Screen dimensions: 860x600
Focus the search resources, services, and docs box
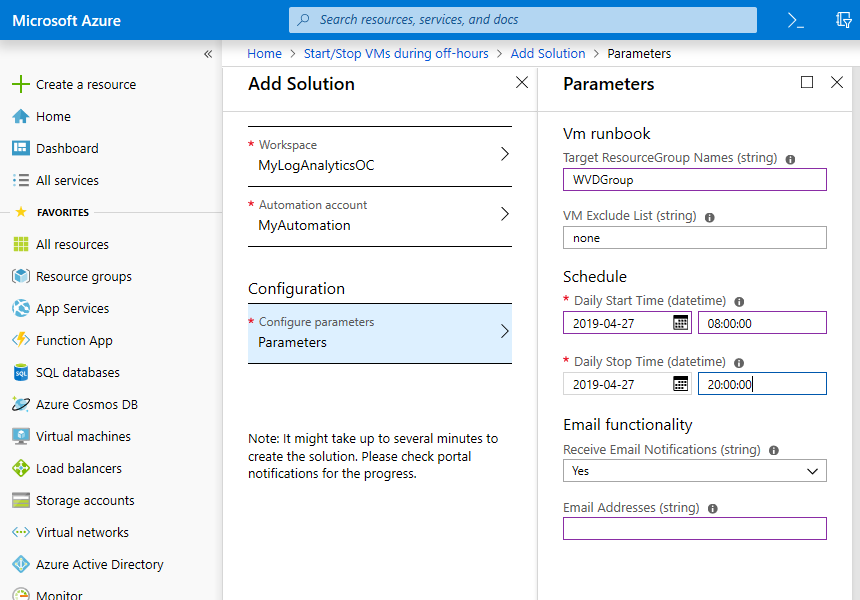coord(523,20)
